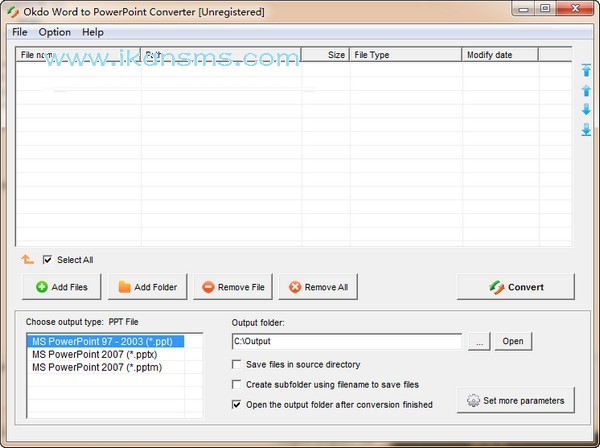Viewport: 600px width, 448px height.
Task: Sort by the File name column header
Action: (78, 55)
